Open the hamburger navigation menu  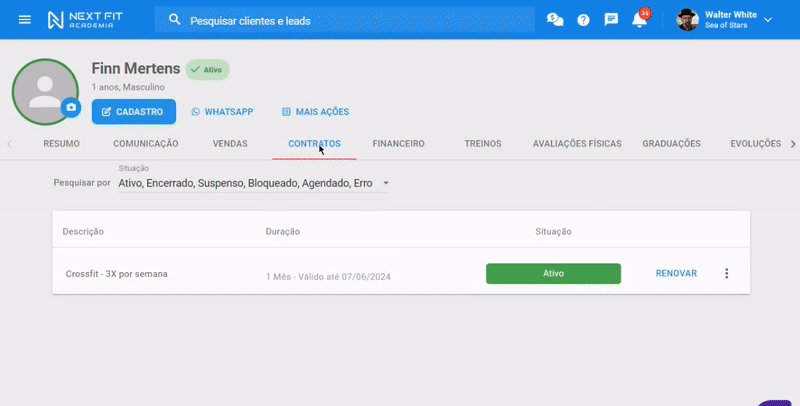point(24,20)
